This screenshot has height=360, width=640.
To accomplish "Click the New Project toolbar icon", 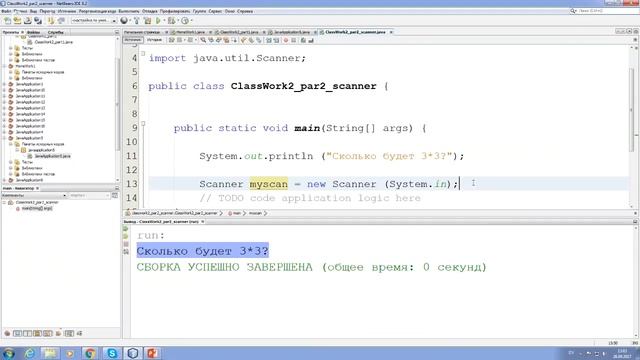I will 17,20.
